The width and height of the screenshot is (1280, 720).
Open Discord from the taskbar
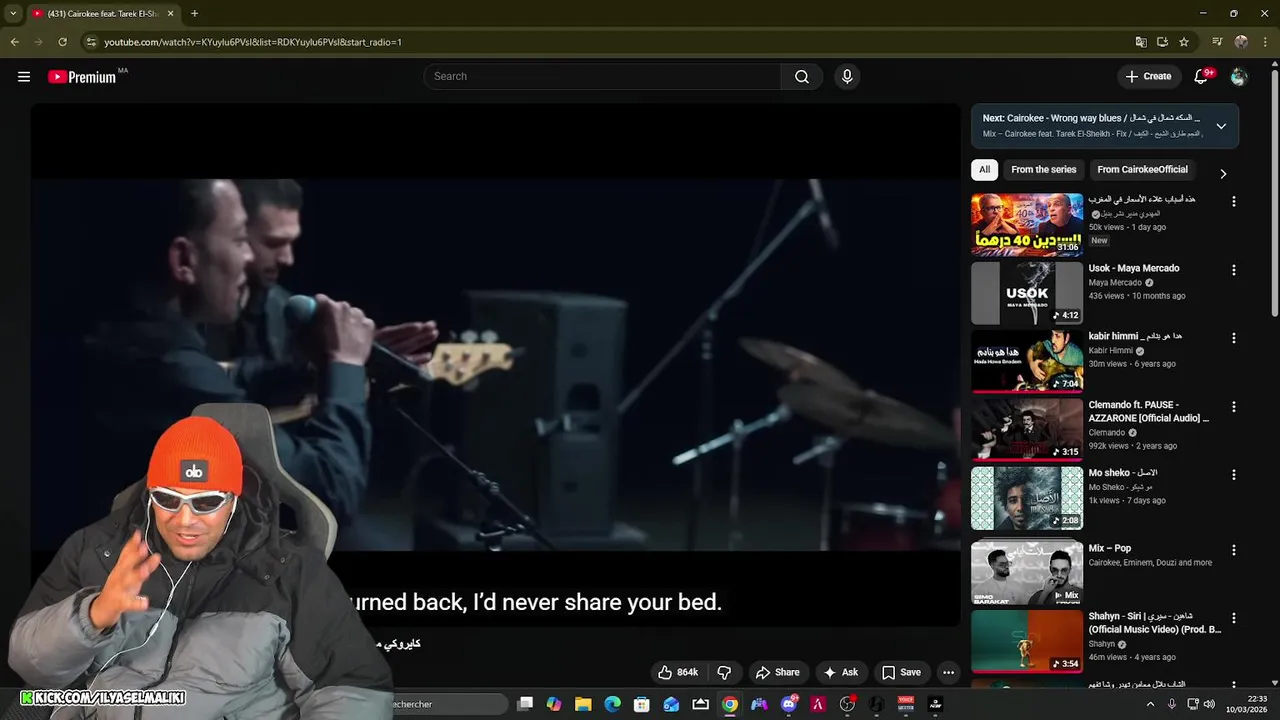789,704
